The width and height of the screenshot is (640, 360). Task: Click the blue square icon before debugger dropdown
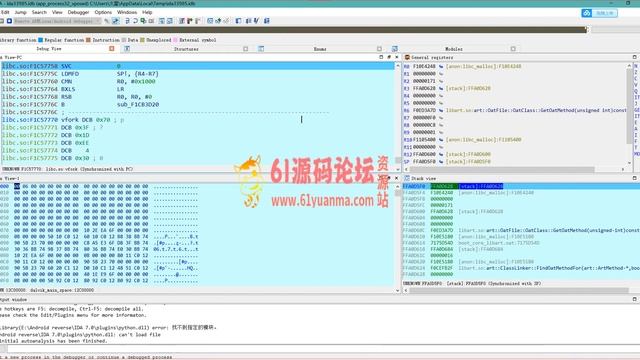pos(9,21)
